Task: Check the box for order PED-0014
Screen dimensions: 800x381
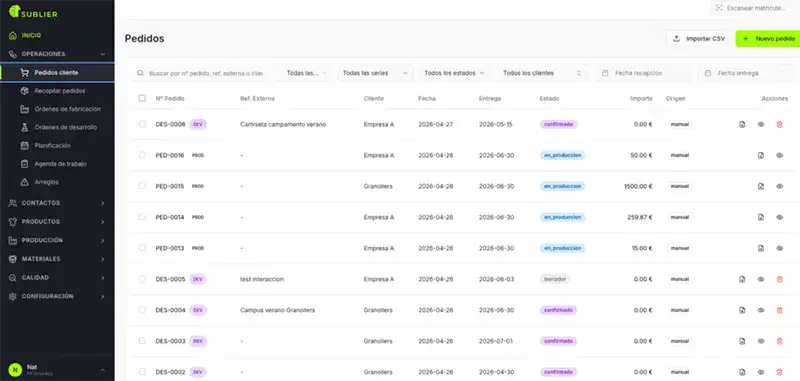Action: click(x=142, y=217)
